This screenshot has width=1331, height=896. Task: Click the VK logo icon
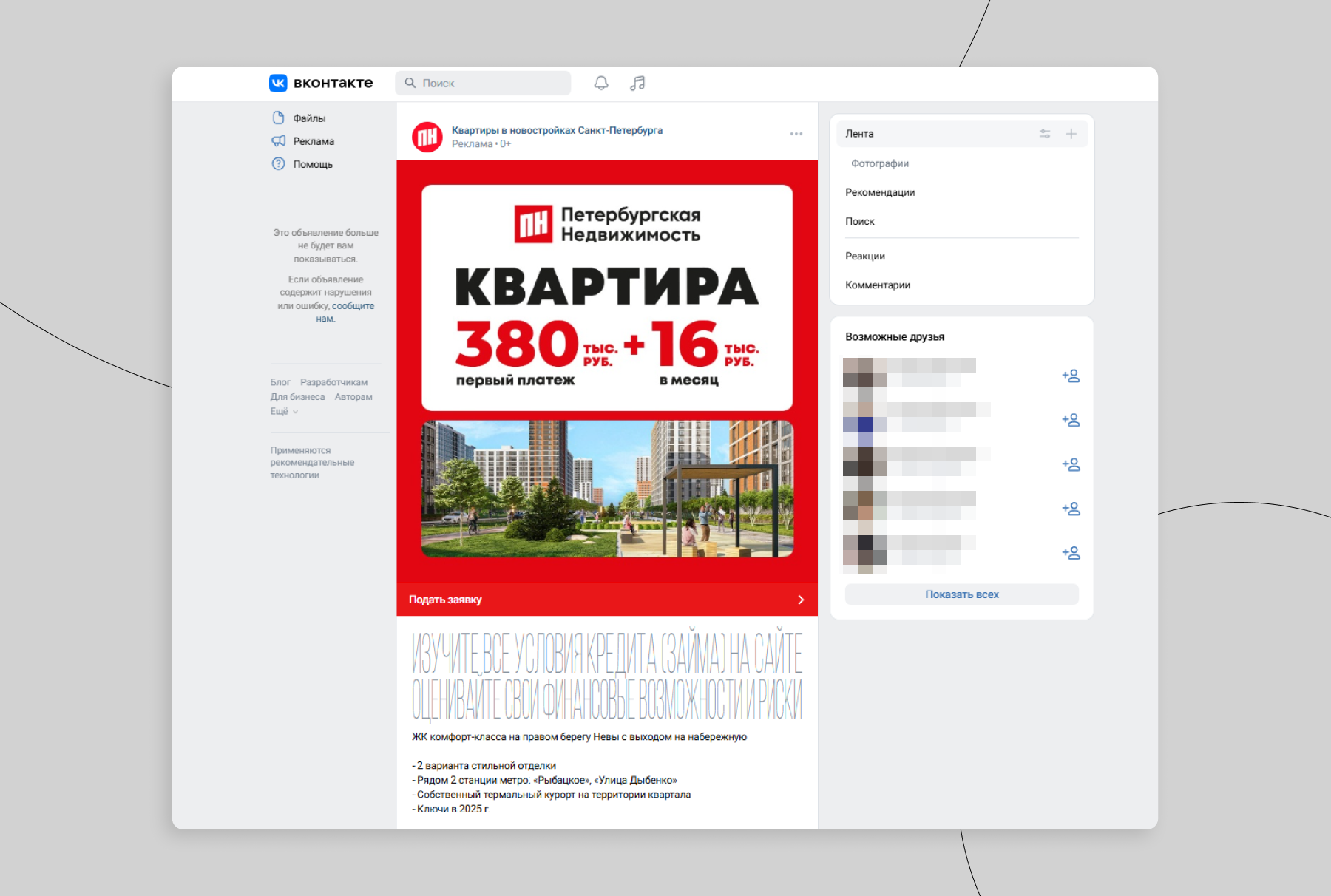point(278,83)
